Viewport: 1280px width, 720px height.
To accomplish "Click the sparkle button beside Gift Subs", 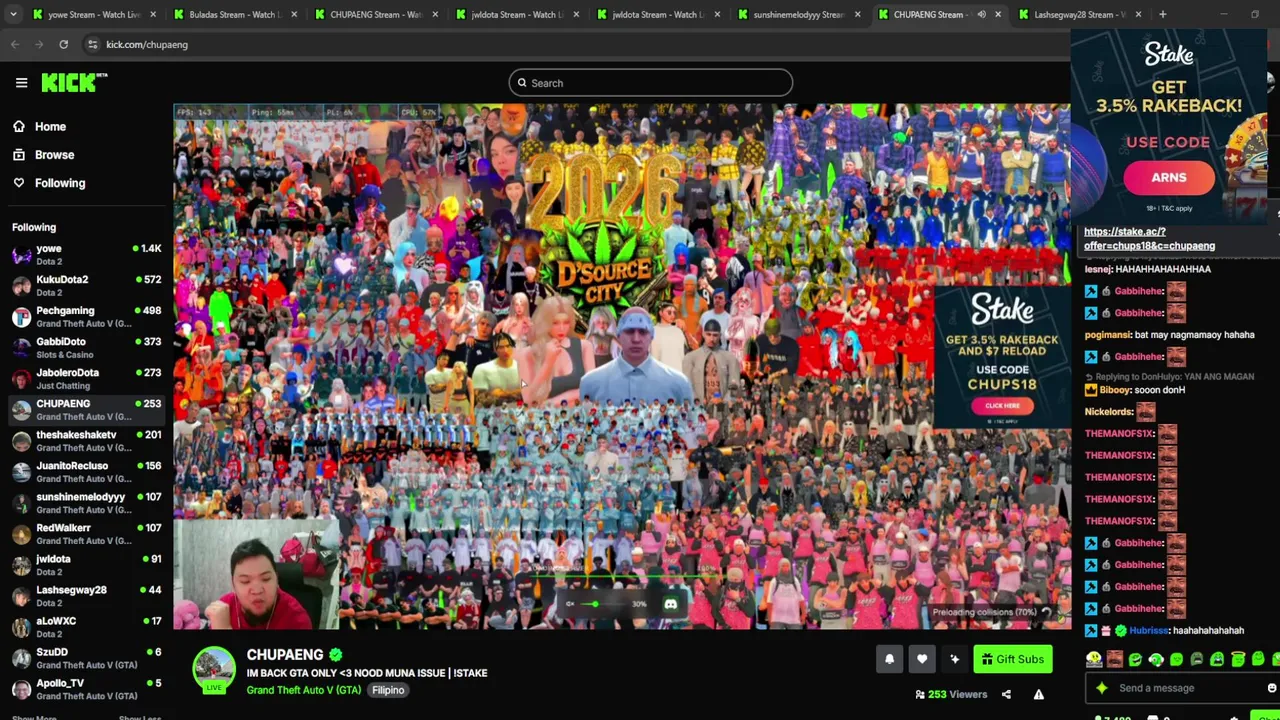I will (x=954, y=659).
